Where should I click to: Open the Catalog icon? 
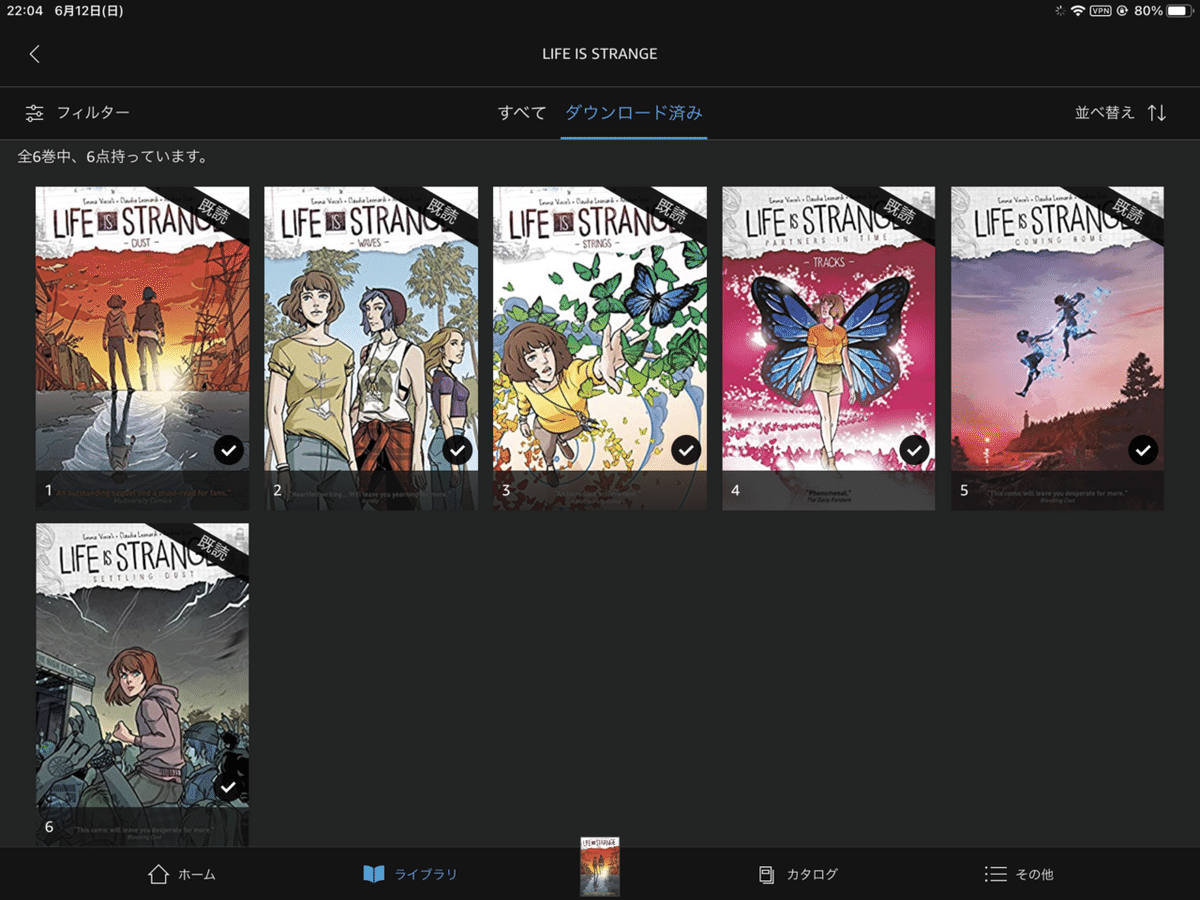[x=766, y=874]
